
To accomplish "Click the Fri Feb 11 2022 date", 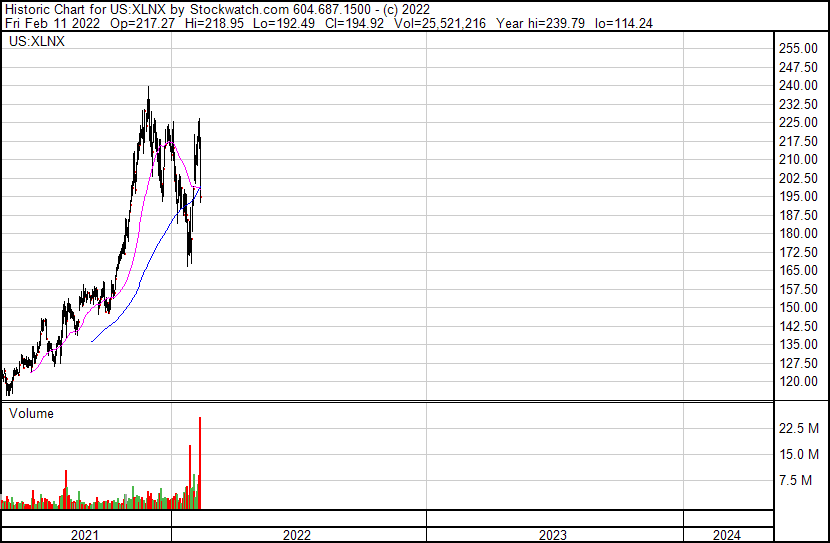I will tap(52, 23).
